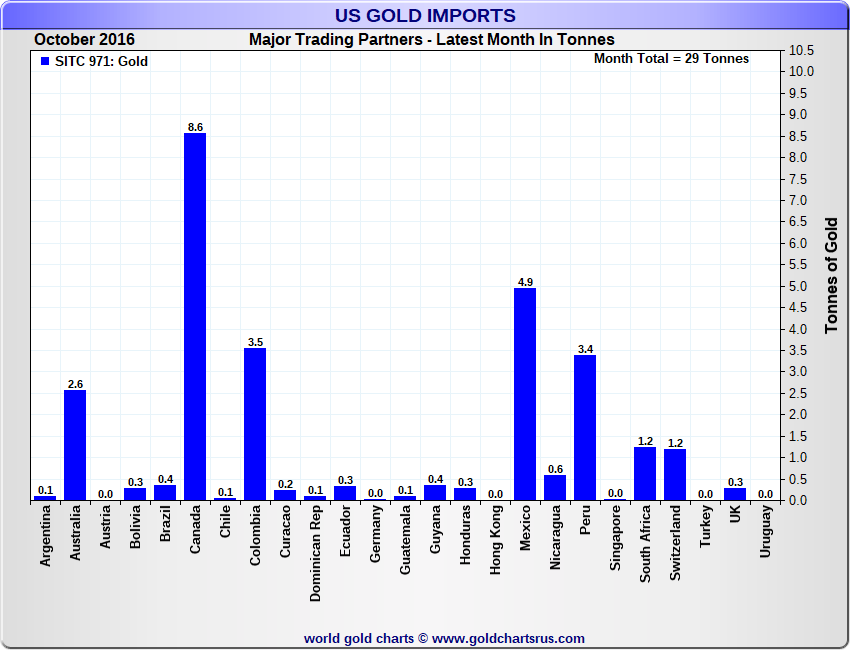Select the Hong Kong axis label

pos(495,540)
